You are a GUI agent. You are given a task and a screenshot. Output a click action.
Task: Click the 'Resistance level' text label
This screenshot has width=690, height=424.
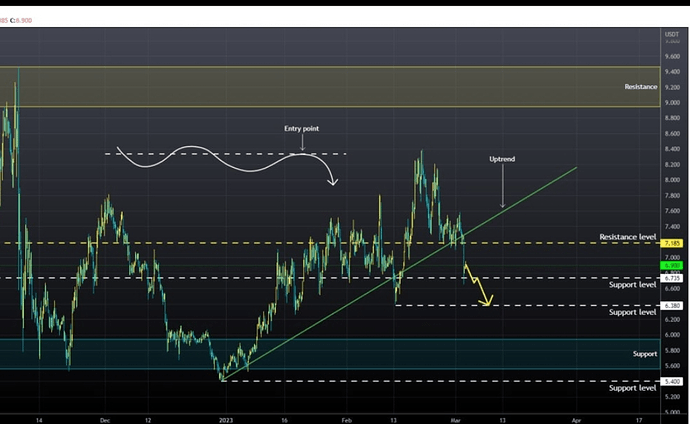(x=627, y=237)
